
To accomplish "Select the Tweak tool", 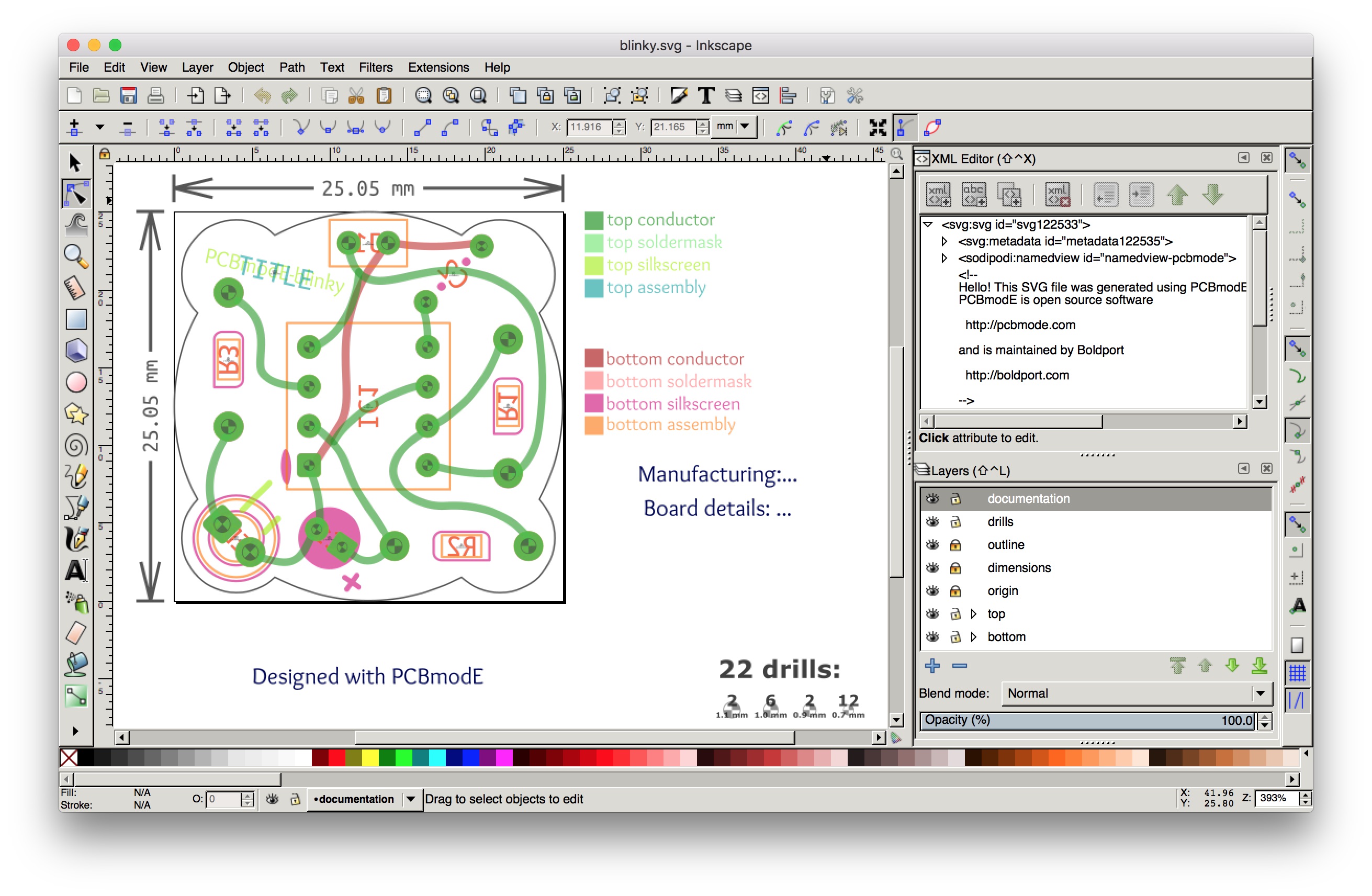I will [75, 225].
